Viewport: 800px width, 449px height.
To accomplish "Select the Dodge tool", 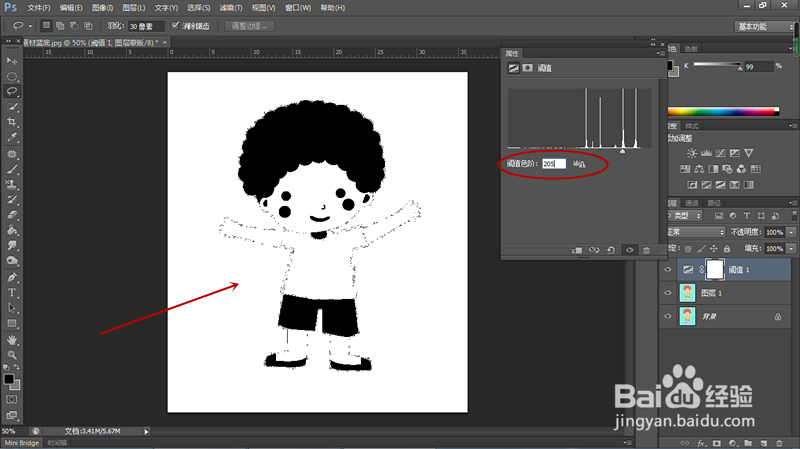I will (x=12, y=261).
